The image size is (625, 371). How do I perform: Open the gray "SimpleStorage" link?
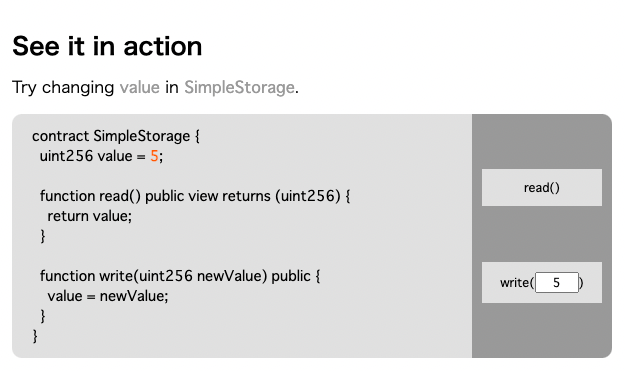coord(239,87)
